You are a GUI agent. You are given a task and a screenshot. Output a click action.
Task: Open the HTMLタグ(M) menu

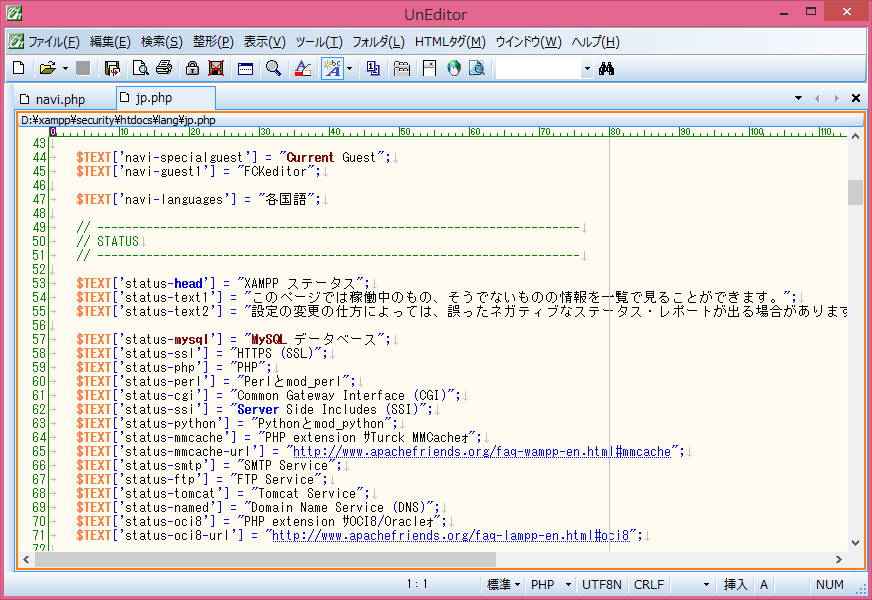449,41
